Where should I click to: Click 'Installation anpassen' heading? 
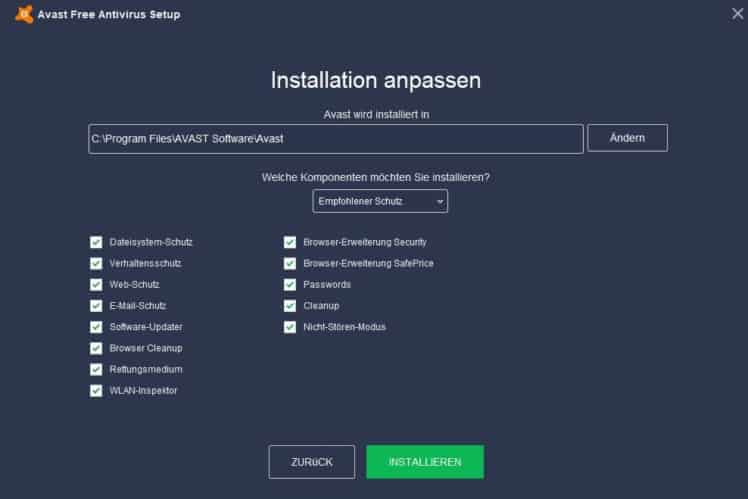point(376,80)
